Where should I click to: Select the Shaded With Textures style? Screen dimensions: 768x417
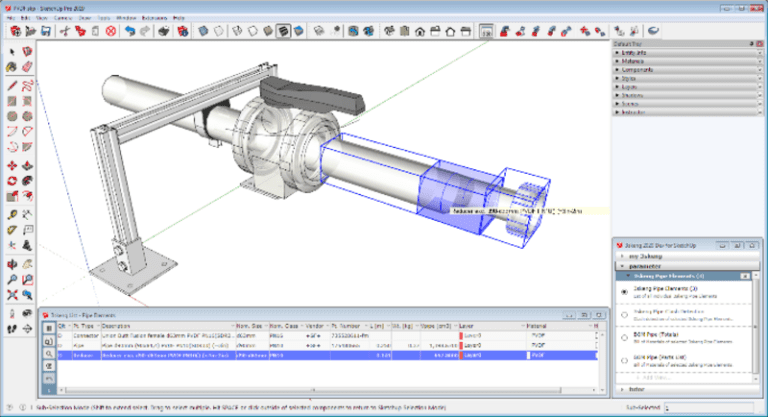283,31
